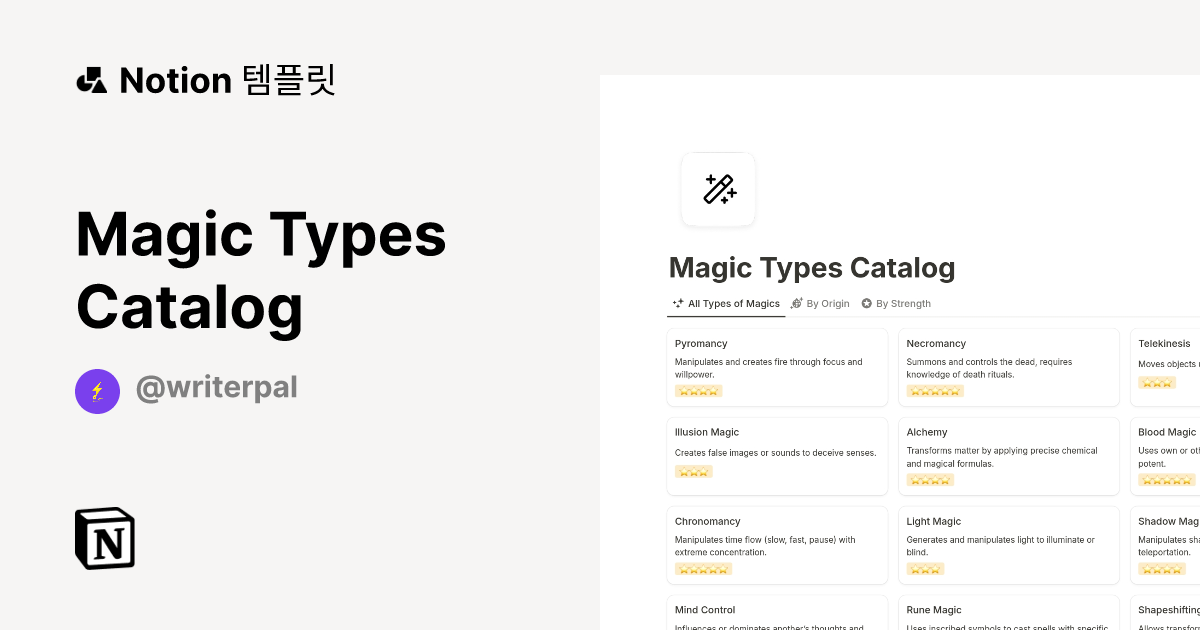The image size is (1200, 630).
Task: Click the gear icon next to By Strength
Action: pyautogui.click(x=866, y=303)
